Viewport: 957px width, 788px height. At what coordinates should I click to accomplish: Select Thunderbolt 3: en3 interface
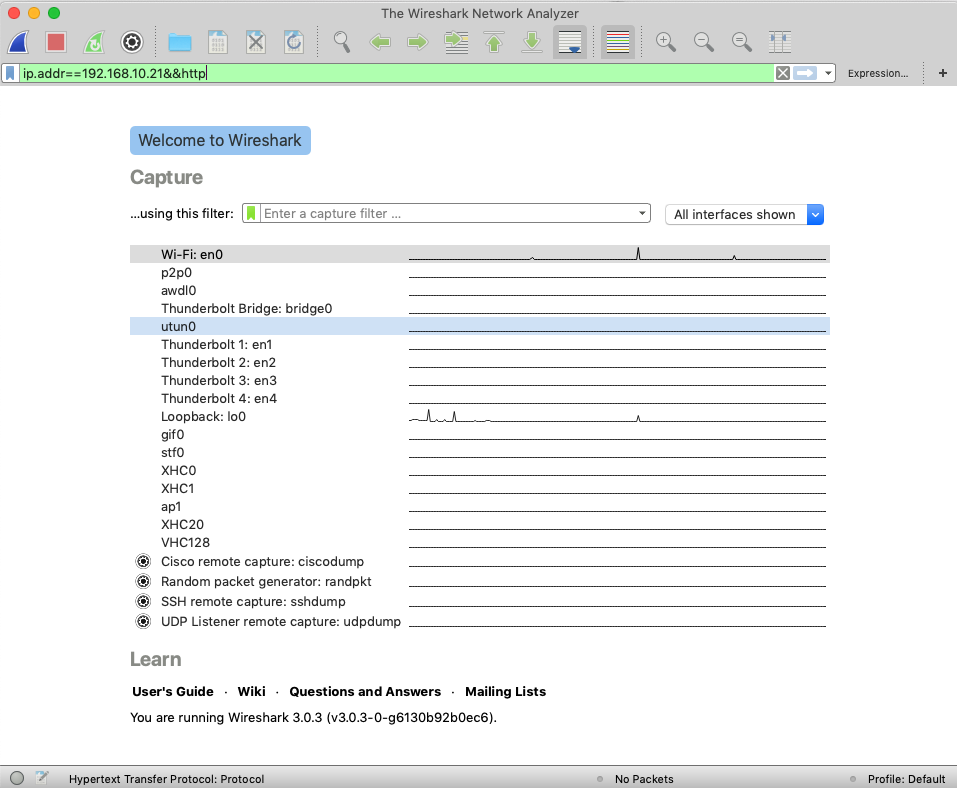pos(479,380)
